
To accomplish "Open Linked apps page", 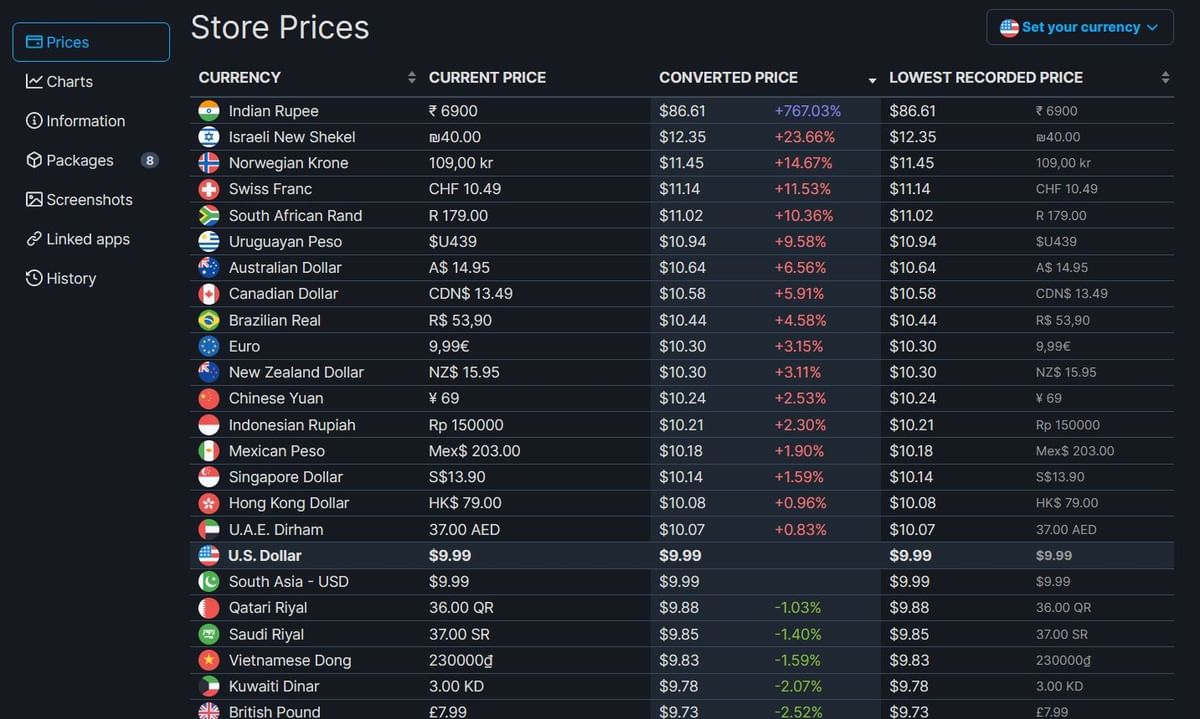I will [87, 239].
